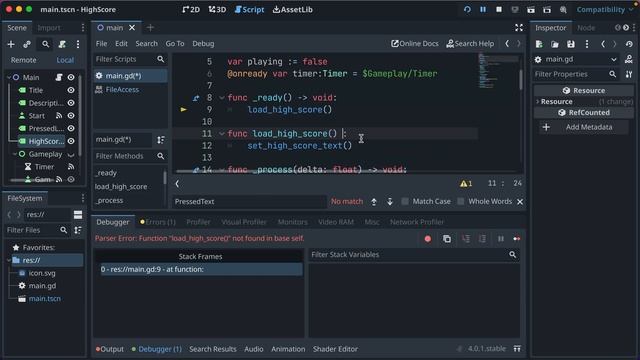Screen dimensions: 640x360
Task: Open the Go To menu
Action: [175, 44]
